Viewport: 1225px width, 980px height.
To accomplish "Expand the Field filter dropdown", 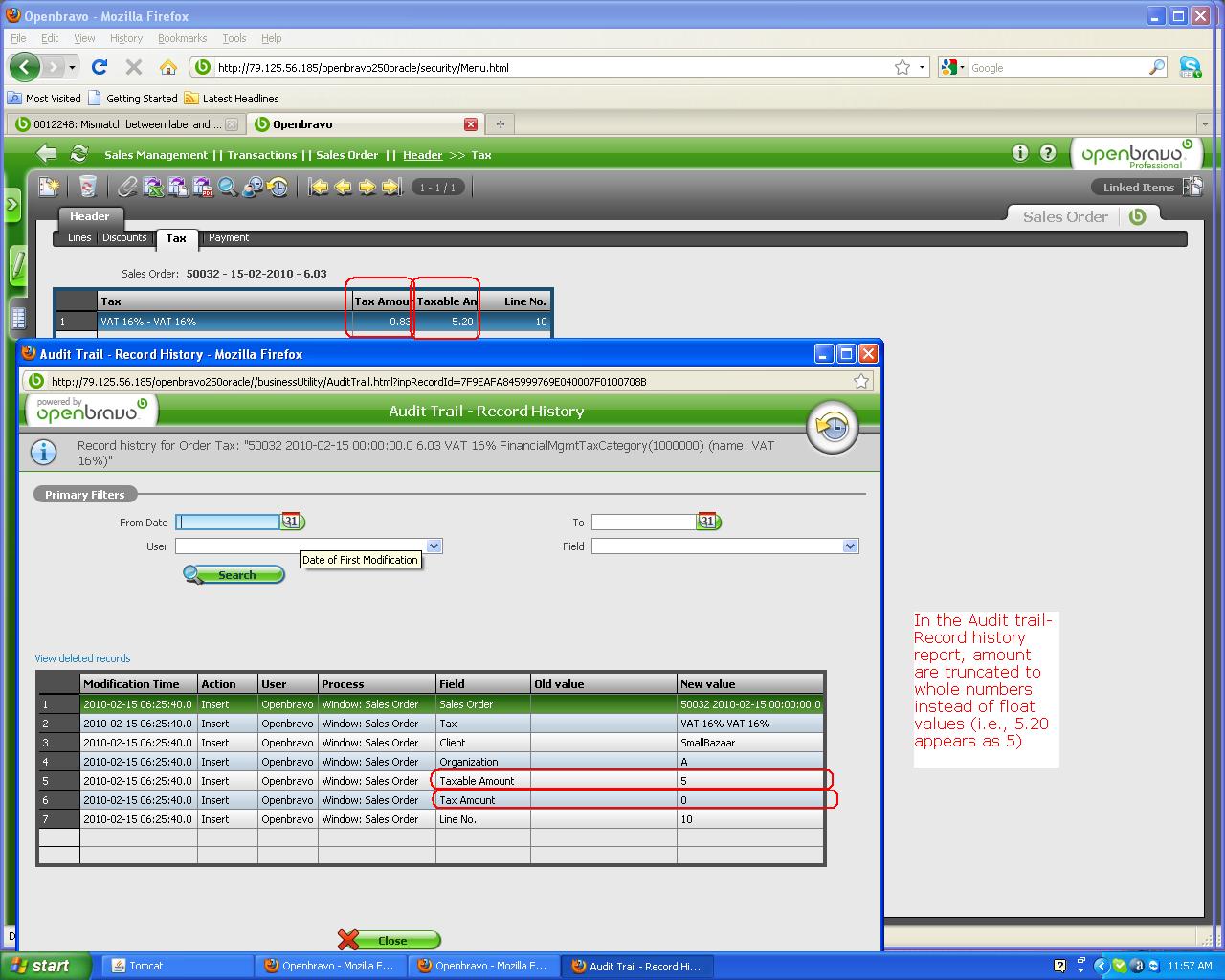I will click(850, 546).
